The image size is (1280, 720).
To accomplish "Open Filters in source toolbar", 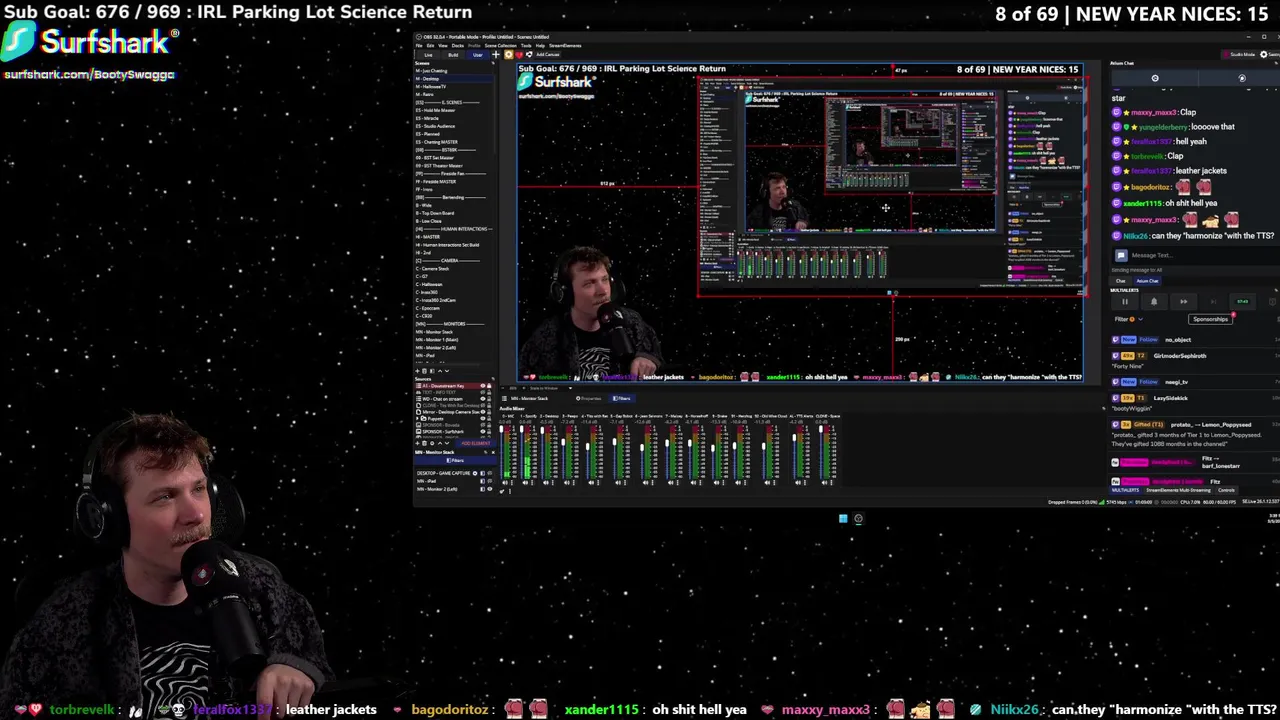I will 622,398.
